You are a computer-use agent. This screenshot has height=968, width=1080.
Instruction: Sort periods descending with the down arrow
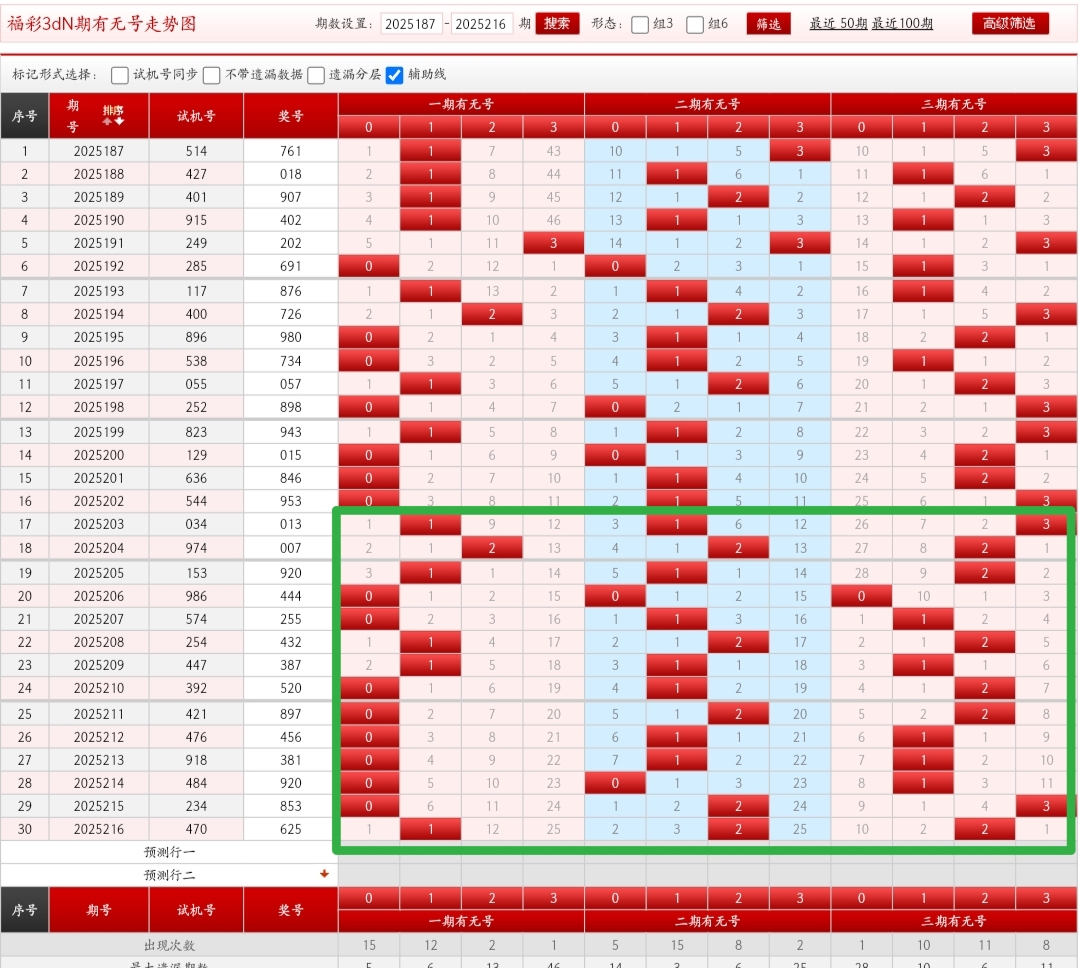[x=119, y=121]
